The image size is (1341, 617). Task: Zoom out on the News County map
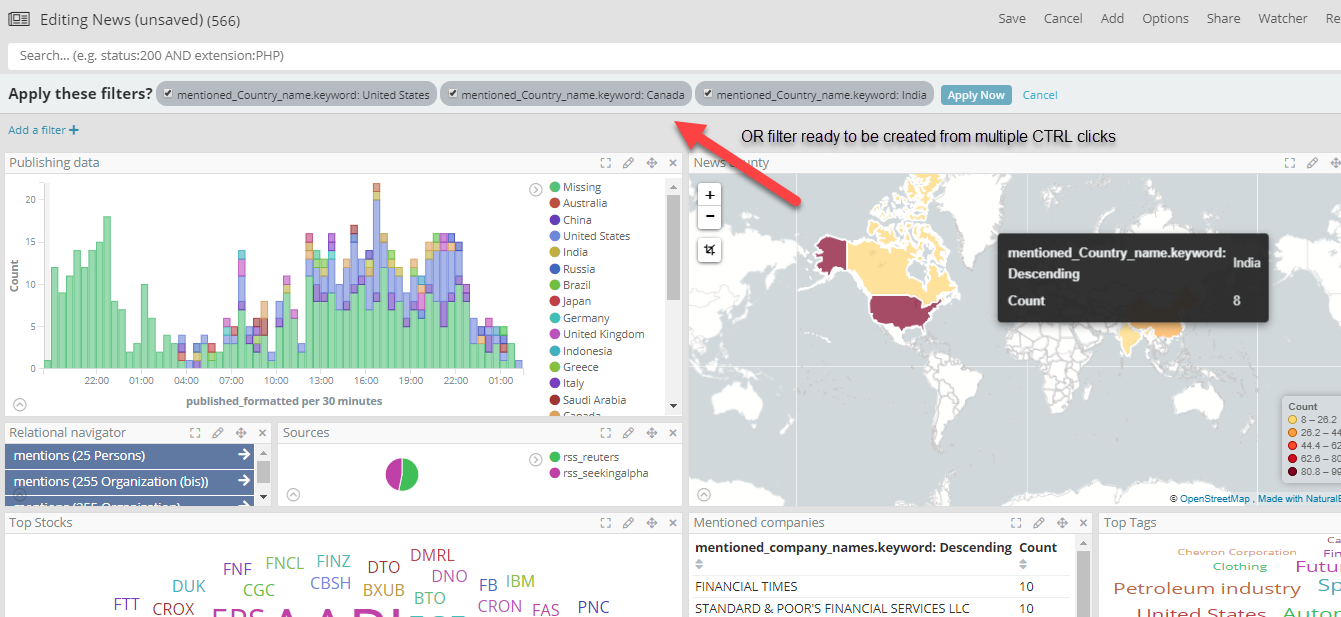point(709,216)
